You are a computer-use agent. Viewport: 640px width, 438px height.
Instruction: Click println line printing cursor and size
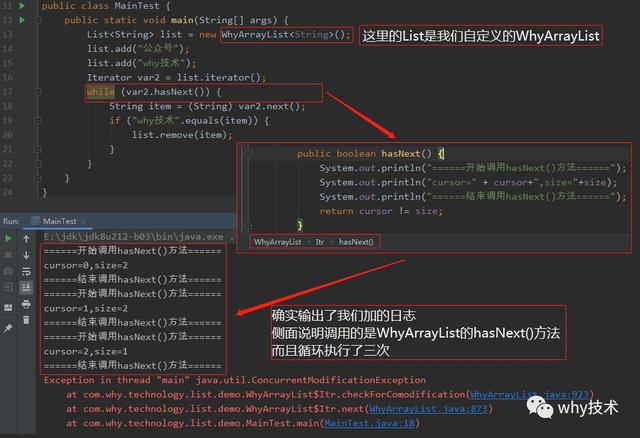coord(468,182)
